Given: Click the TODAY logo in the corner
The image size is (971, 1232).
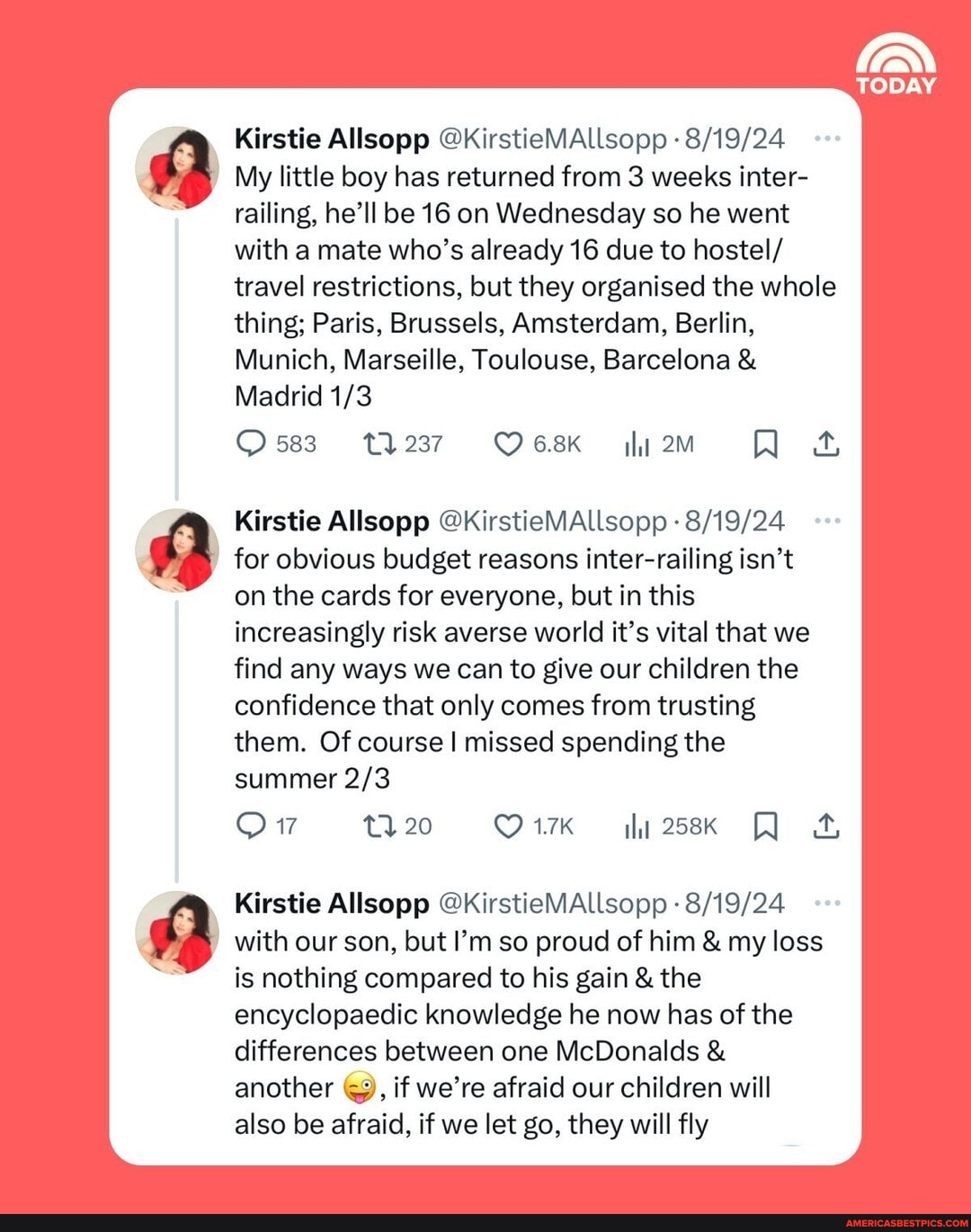Looking at the screenshot, I should 895,64.
